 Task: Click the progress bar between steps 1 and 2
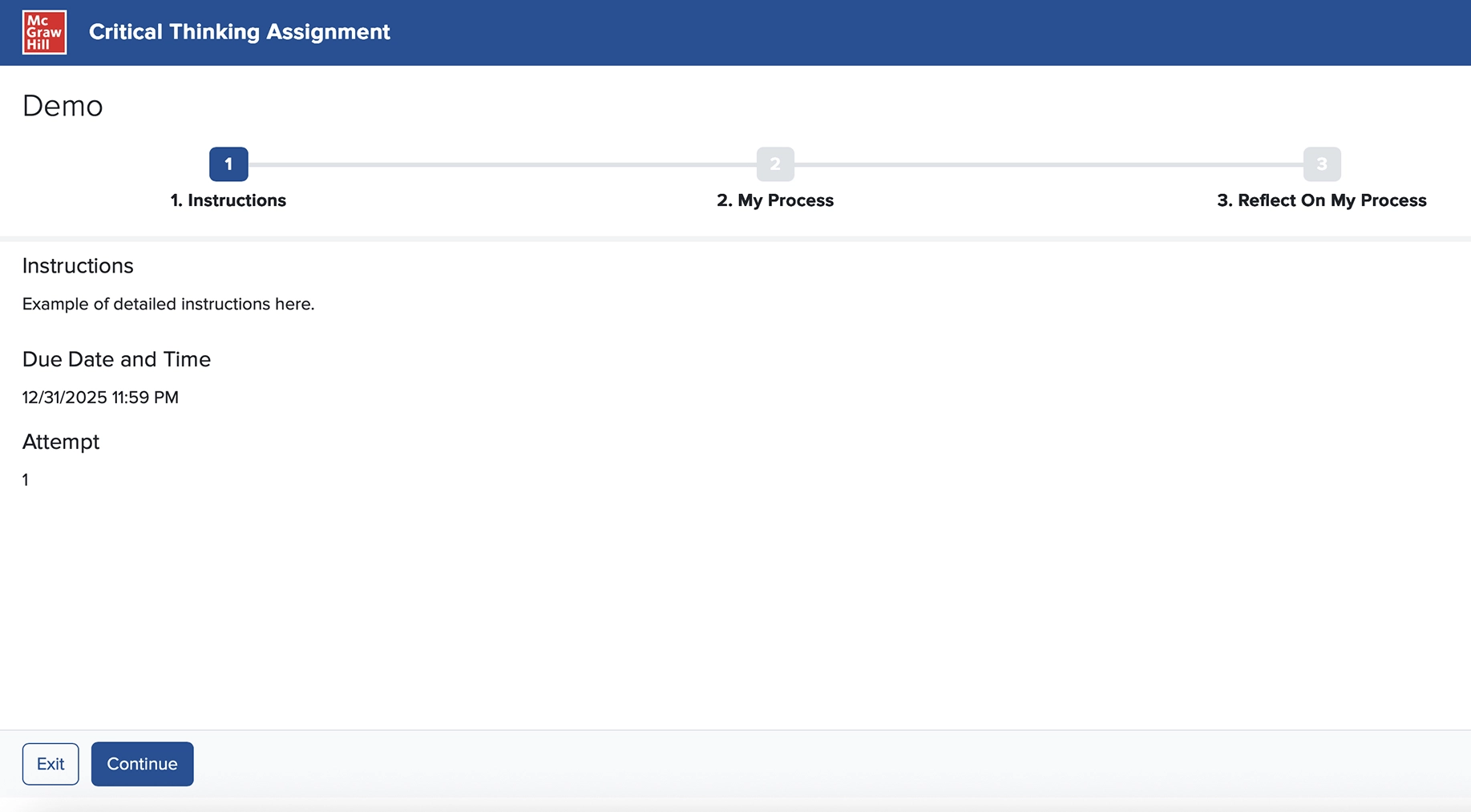[501, 164]
